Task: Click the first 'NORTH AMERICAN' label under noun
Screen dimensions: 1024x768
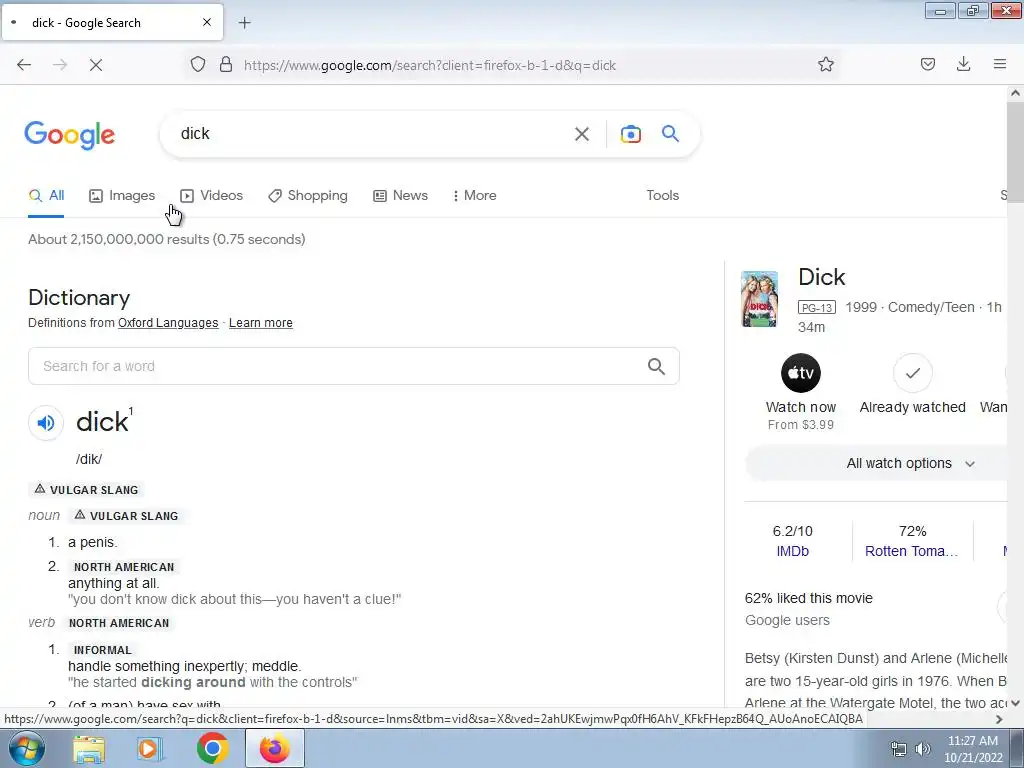Action: (124, 567)
